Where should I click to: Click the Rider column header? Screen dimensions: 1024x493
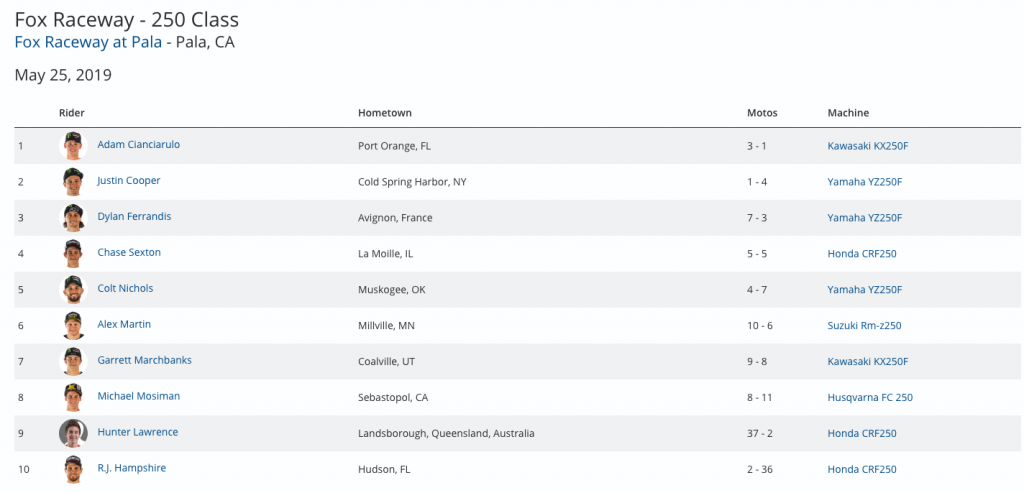pos(71,113)
